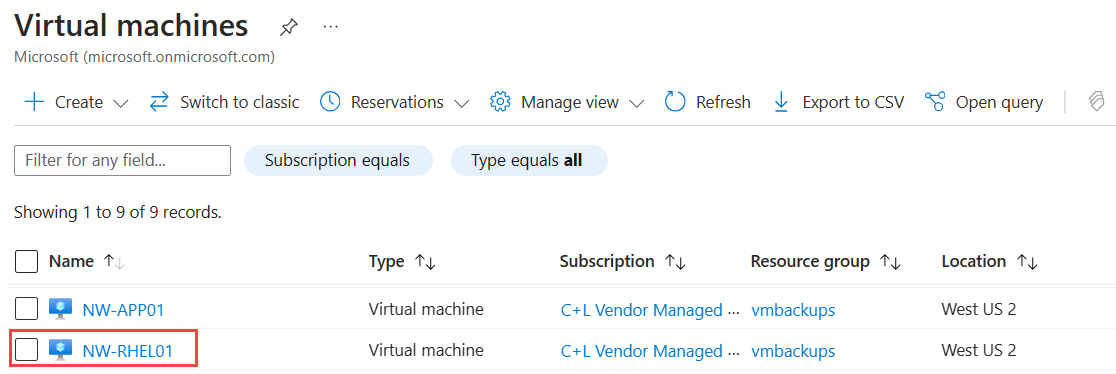This screenshot has width=1116, height=374.
Task: Click the NW-APP01 virtual machine icon
Action: (60, 309)
